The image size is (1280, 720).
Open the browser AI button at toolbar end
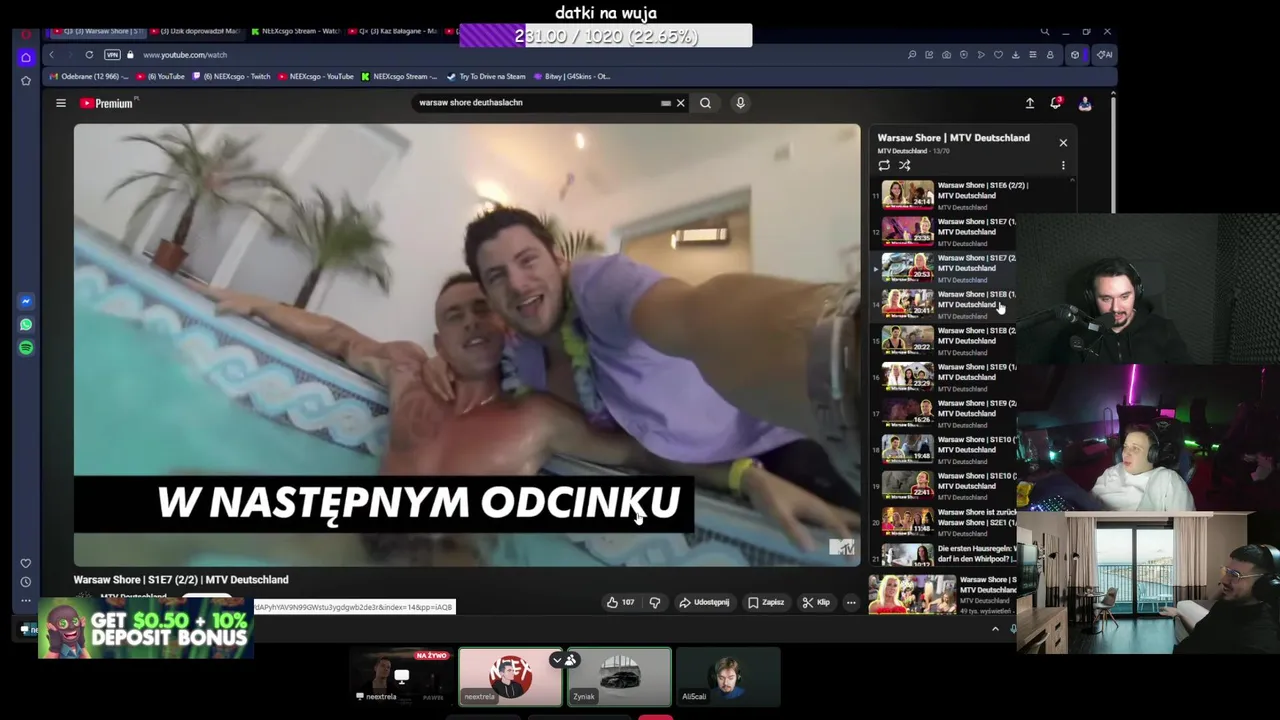1104,55
